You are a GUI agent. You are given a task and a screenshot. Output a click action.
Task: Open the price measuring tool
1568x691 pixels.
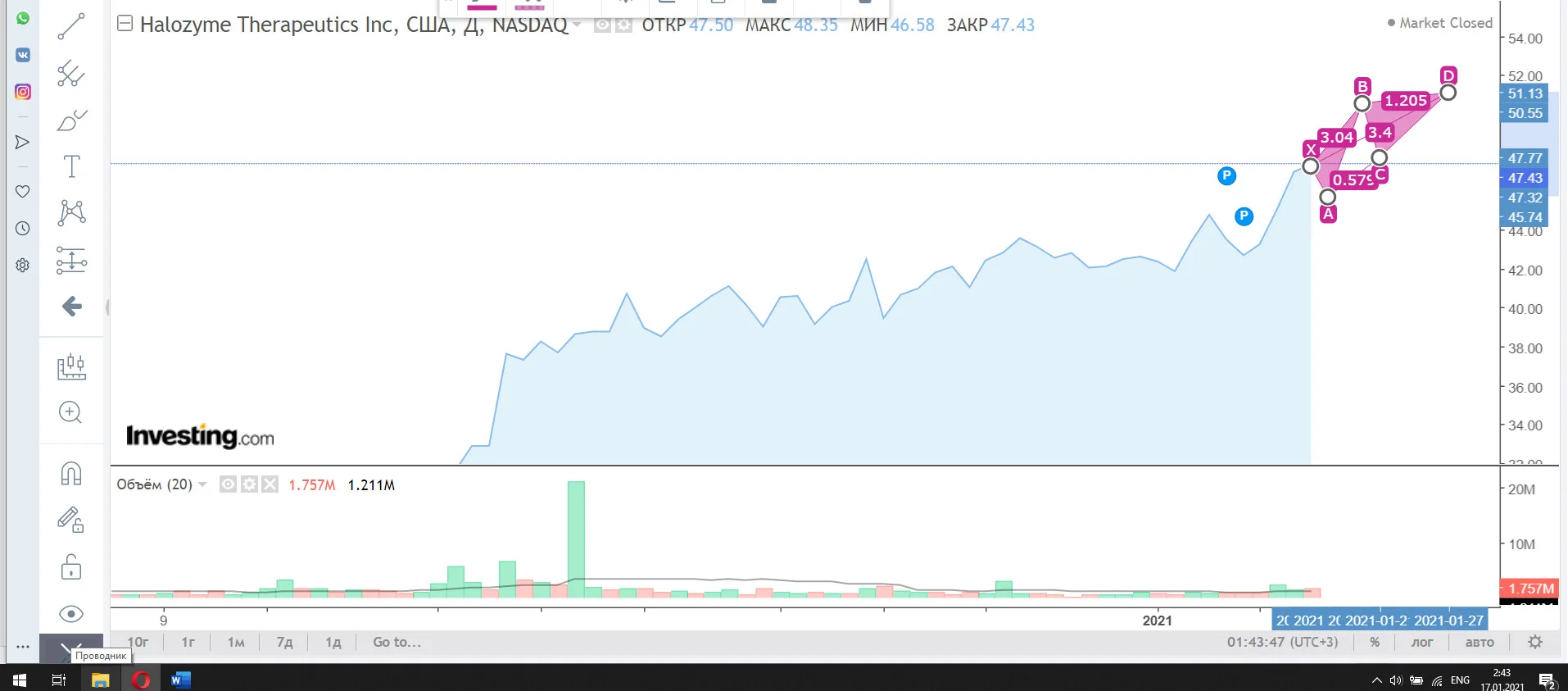pos(71,261)
